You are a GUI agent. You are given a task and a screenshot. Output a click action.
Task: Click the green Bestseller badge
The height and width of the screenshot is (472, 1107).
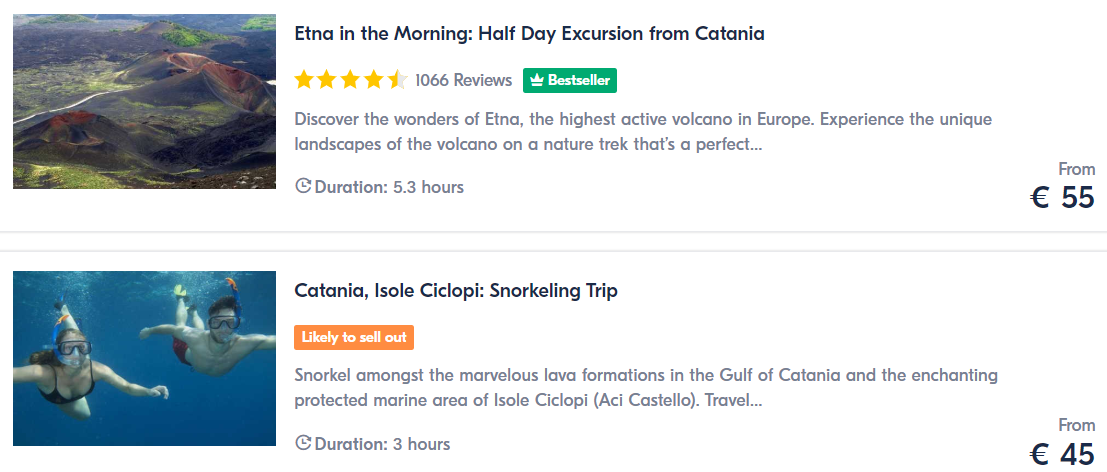coord(569,80)
